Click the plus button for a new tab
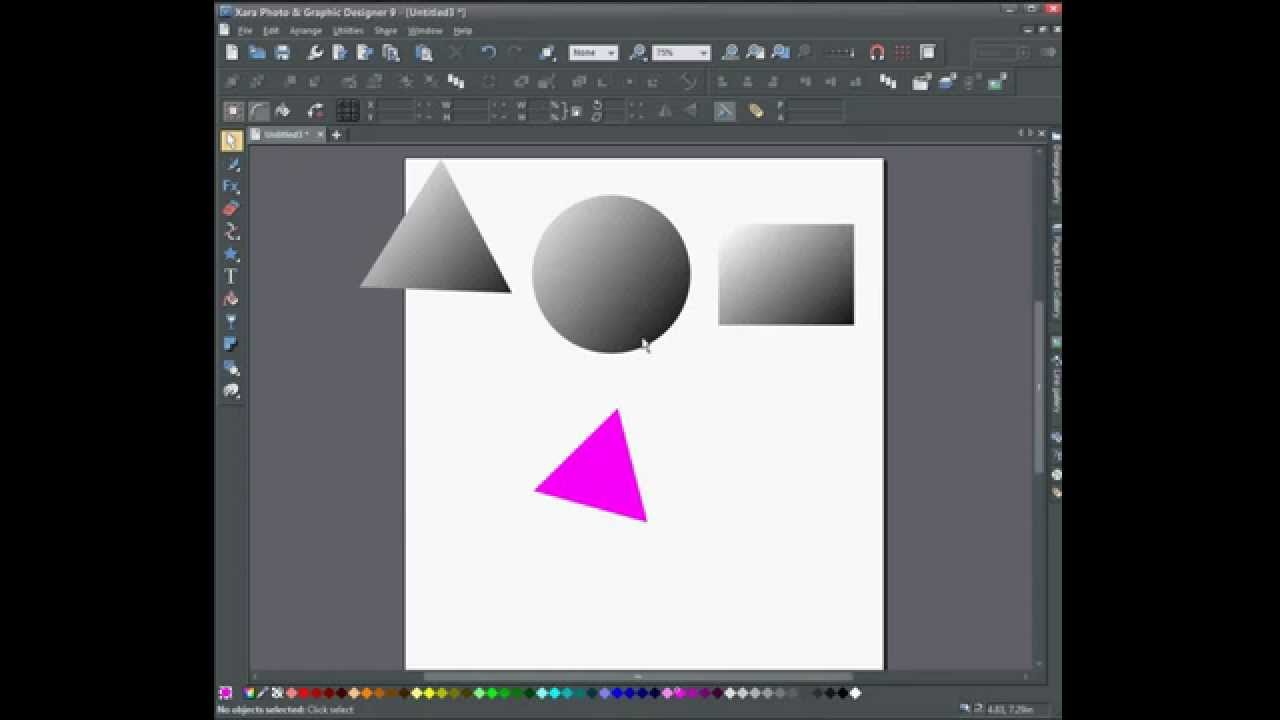The image size is (1280, 720). [336, 134]
